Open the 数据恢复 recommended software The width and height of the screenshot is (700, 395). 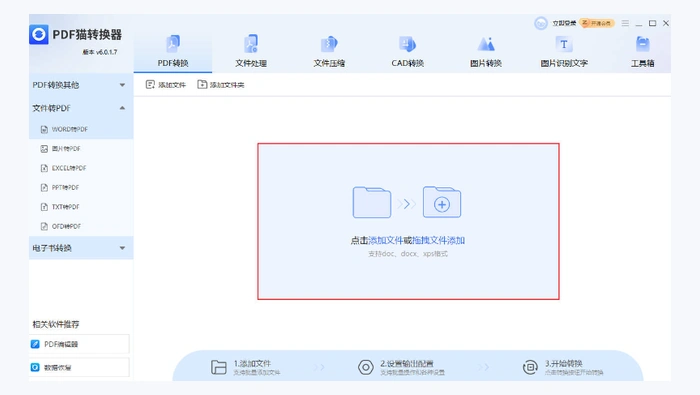(x=79, y=367)
